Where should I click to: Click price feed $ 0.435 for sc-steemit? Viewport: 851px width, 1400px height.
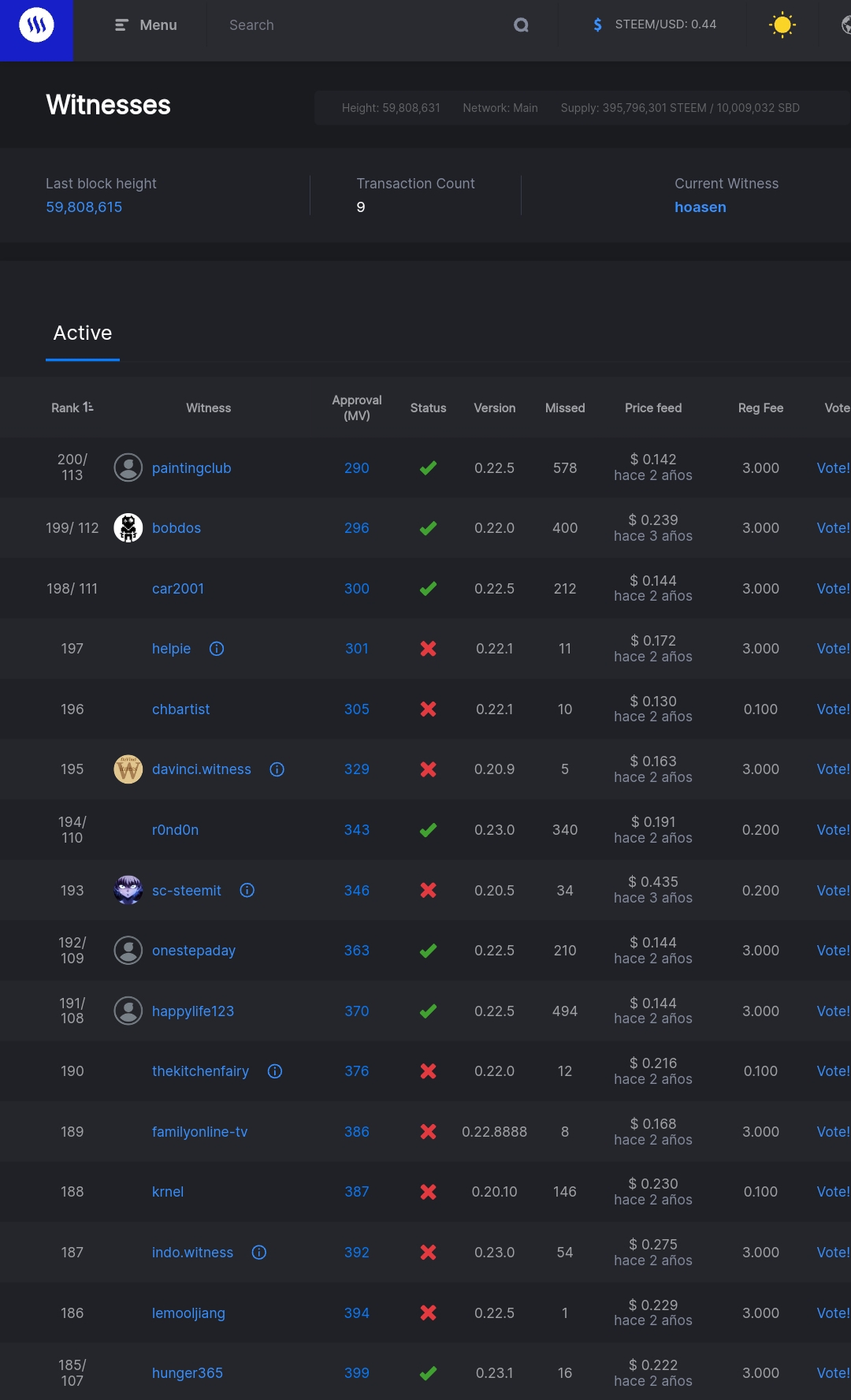tap(653, 882)
